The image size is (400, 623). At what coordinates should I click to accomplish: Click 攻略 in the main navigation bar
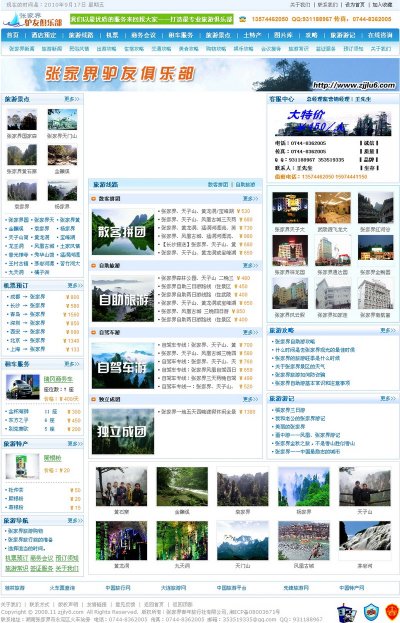click(311, 35)
